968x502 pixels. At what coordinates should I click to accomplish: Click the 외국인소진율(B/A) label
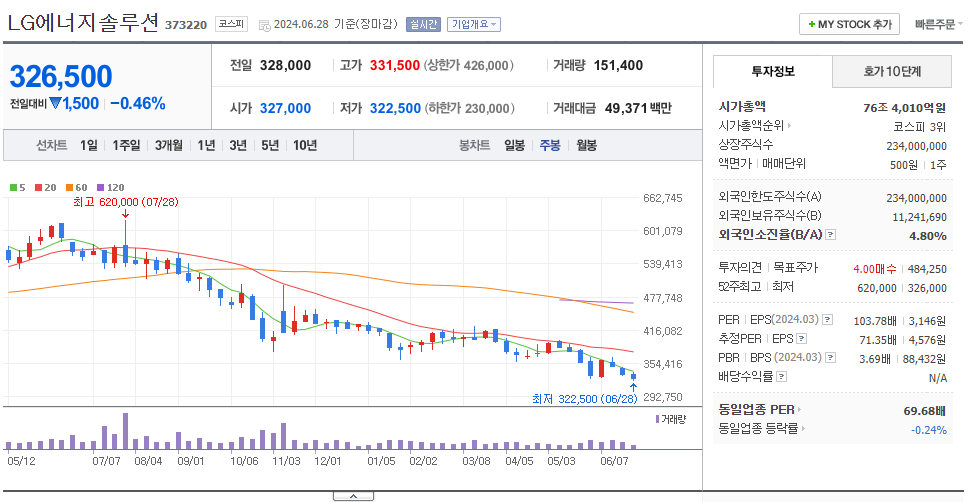click(x=770, y=235)
